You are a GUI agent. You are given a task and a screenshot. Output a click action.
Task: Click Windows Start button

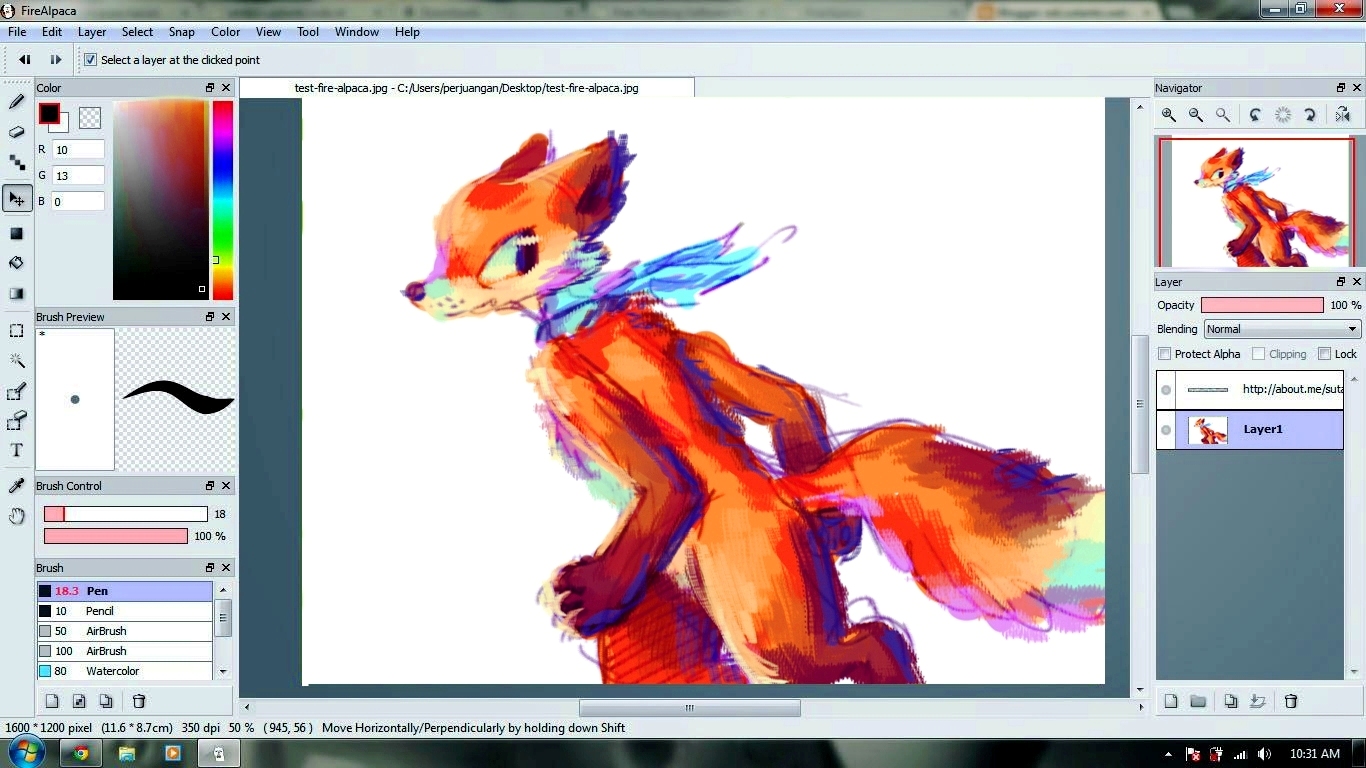click(x=26, y=752)
